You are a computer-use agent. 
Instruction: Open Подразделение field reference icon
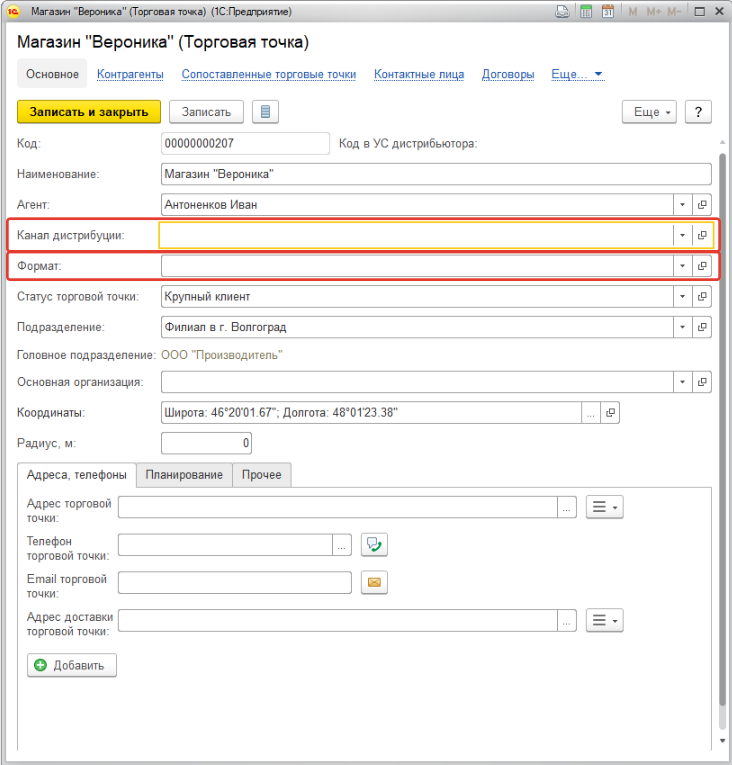point(702,327)
